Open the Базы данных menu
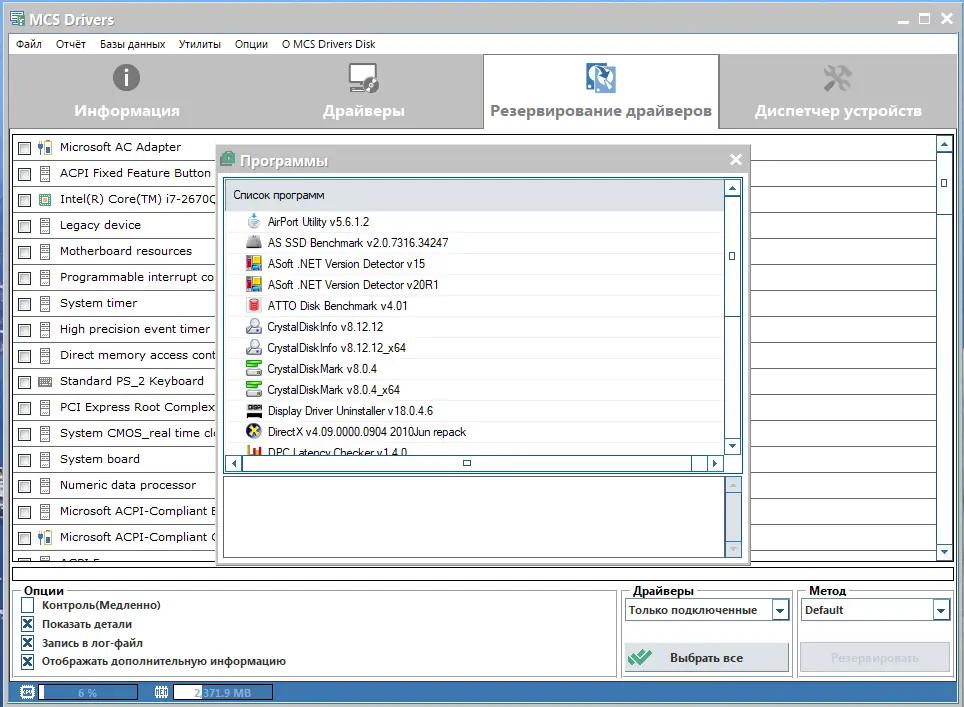The height and width of the screenshot is (707, 964). 133,44
